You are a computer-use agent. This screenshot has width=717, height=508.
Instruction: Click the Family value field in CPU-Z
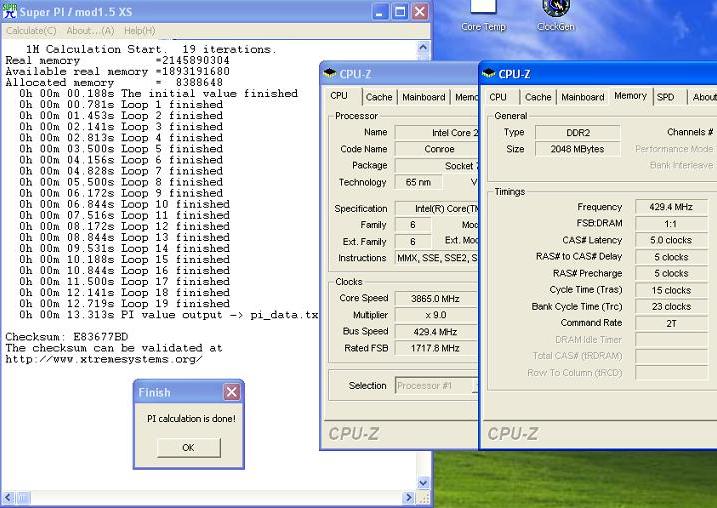point(413,225)
